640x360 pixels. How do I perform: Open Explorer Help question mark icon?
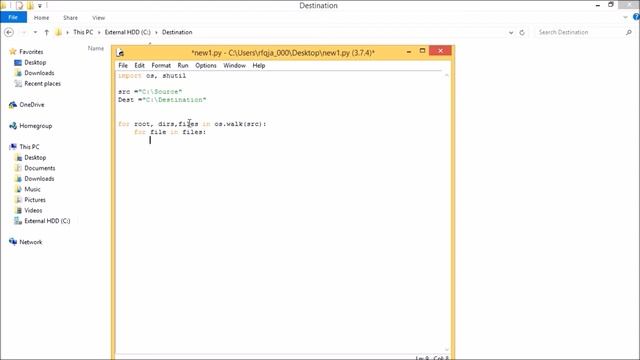pos(636,17)
